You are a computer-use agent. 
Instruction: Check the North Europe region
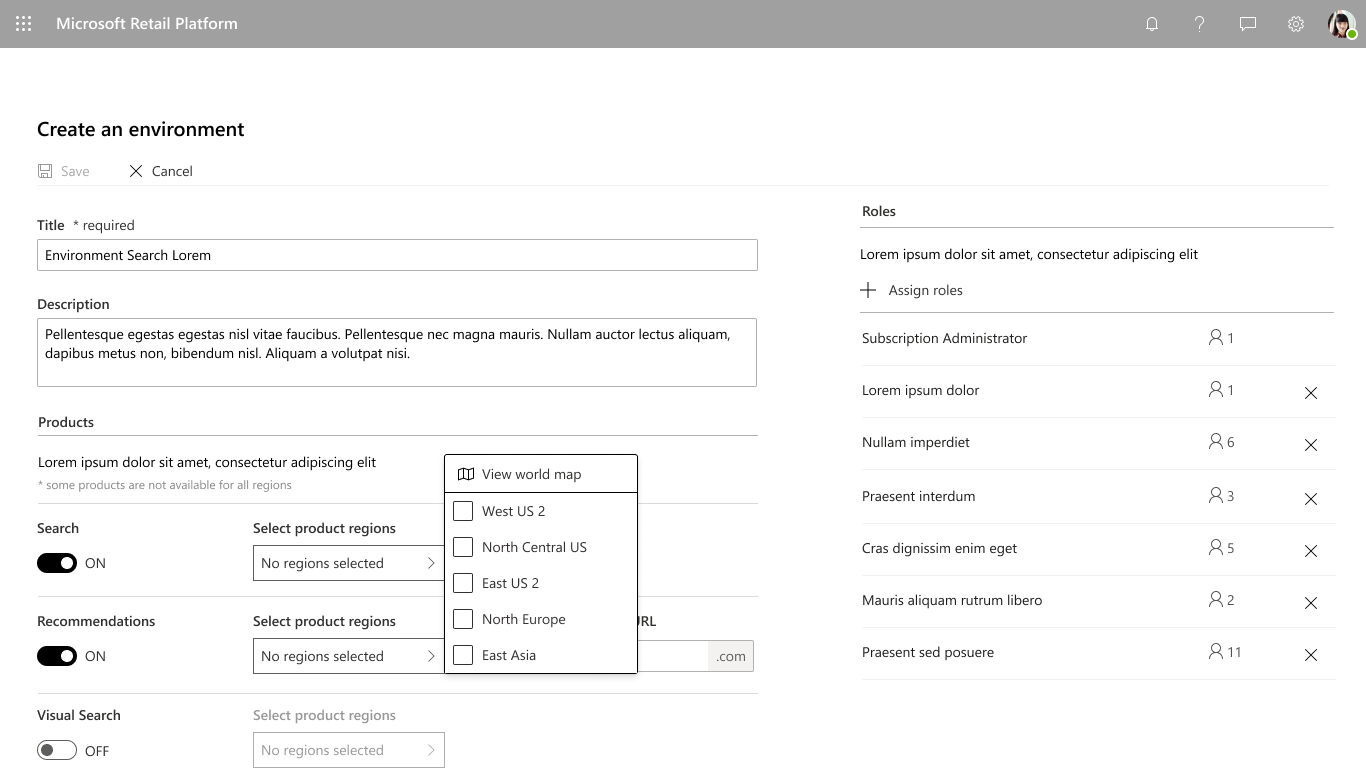463,619
